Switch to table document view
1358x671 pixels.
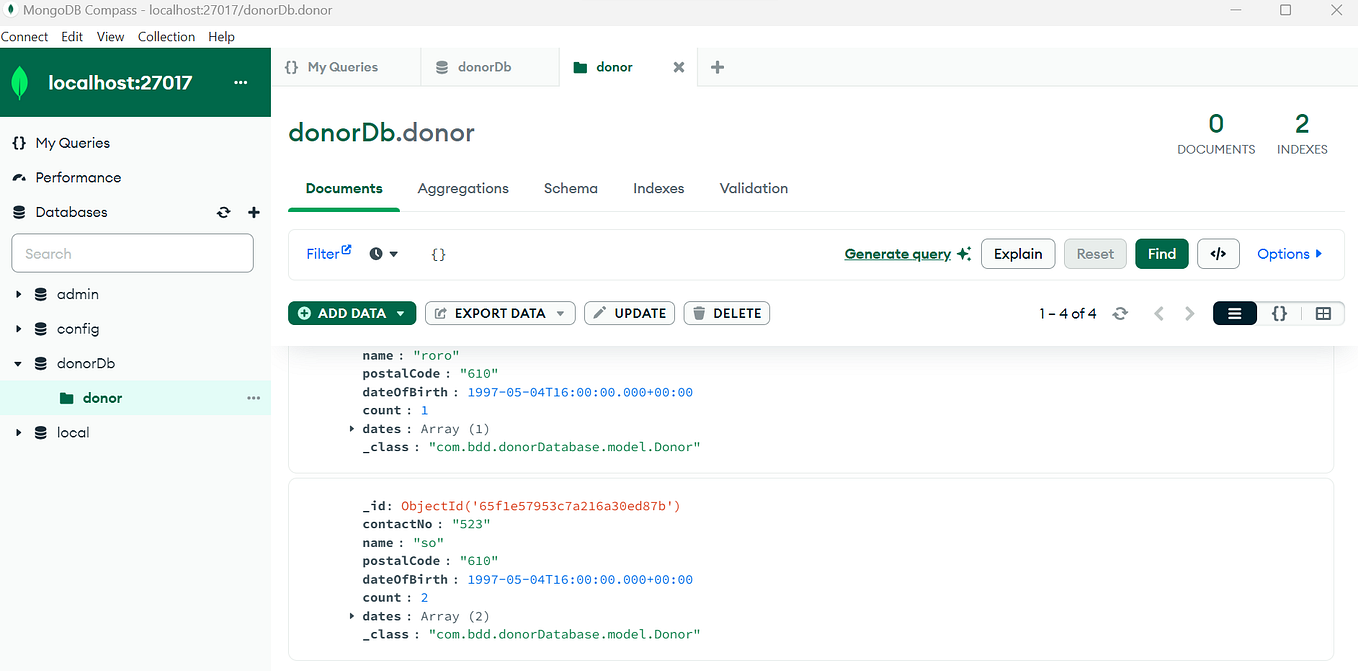(1323, 313)
